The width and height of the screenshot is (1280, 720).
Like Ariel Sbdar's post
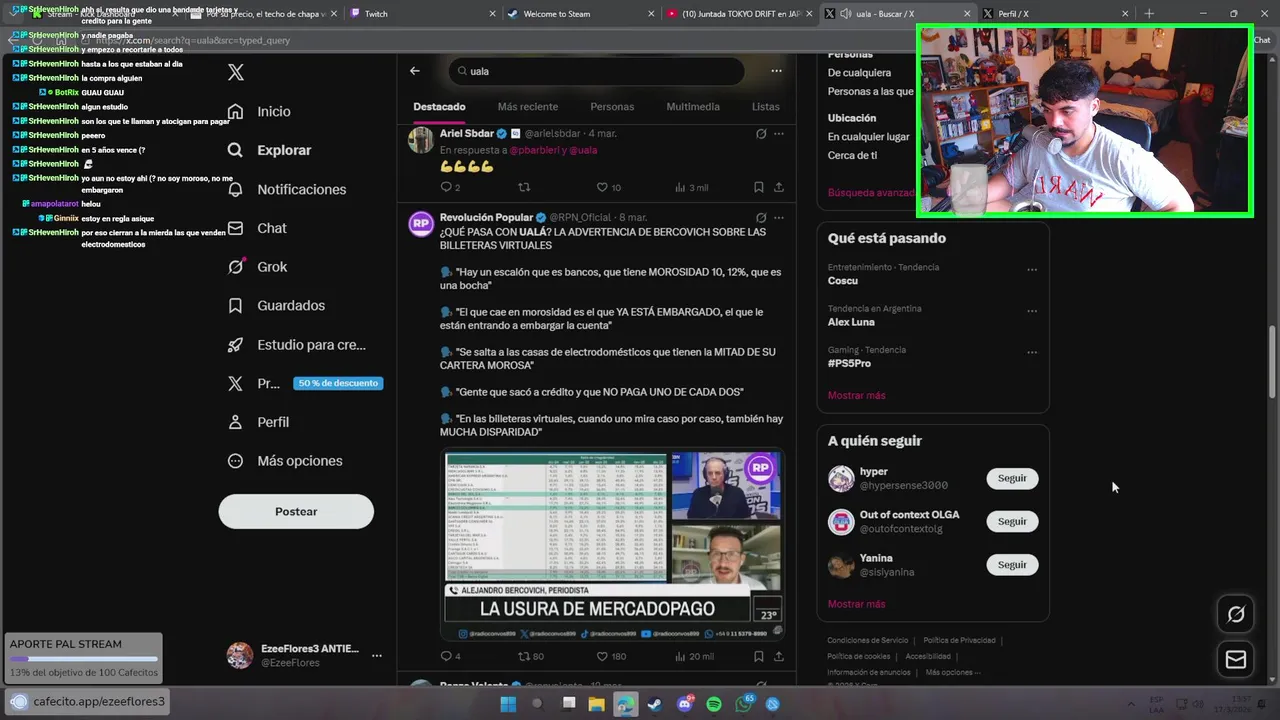(x=609, y=187)
